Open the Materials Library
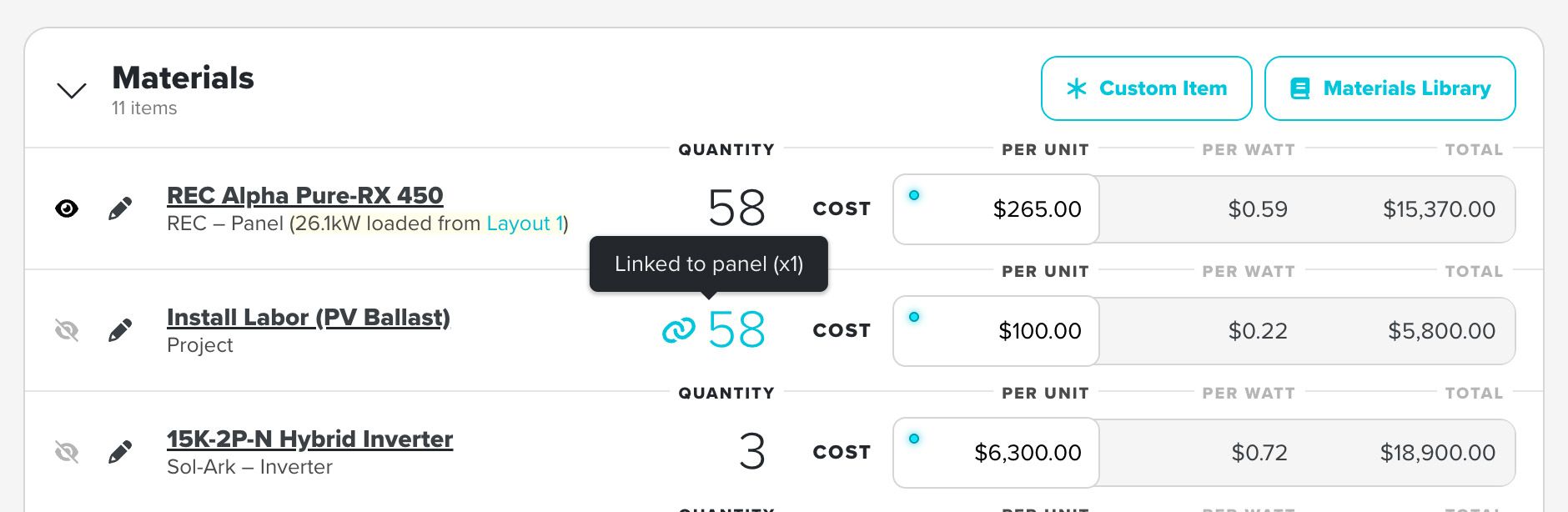The image size is (1568, 512). pyautogui.click(x=1390, y=88)
